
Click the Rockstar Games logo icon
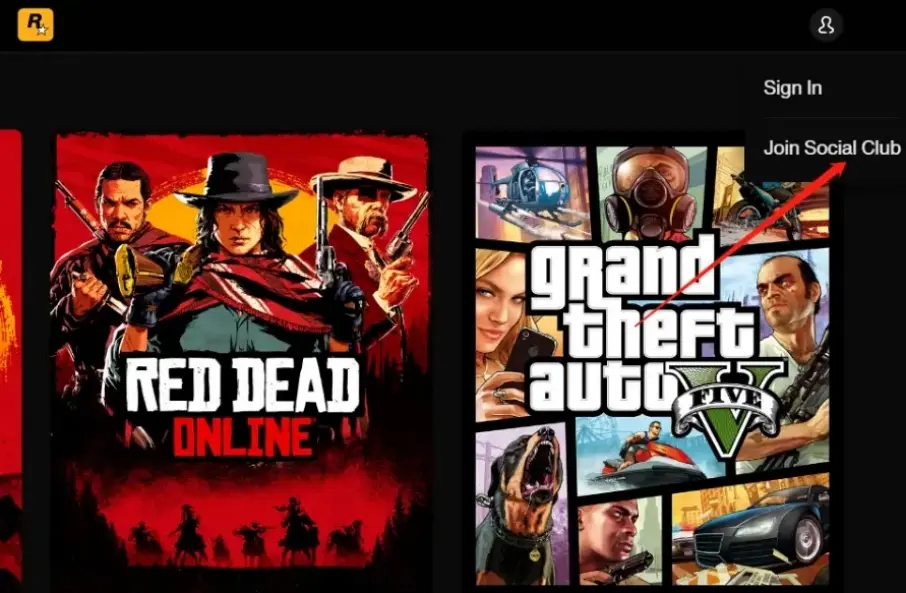click(x=35, y=25)
